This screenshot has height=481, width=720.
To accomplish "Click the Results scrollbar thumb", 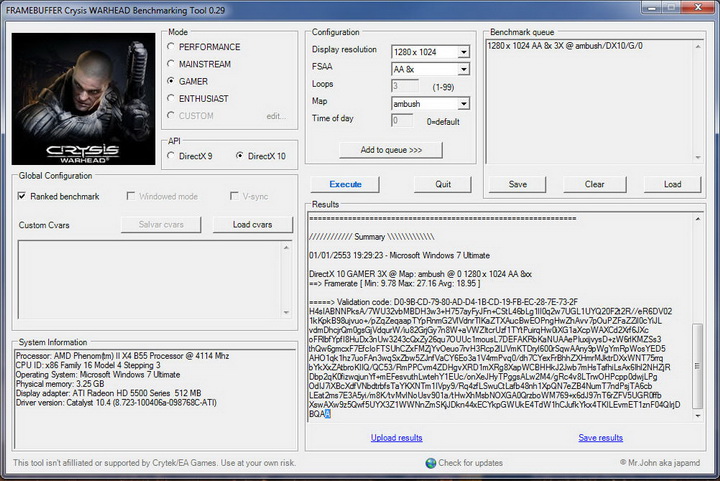I will [x=698, y=366].
